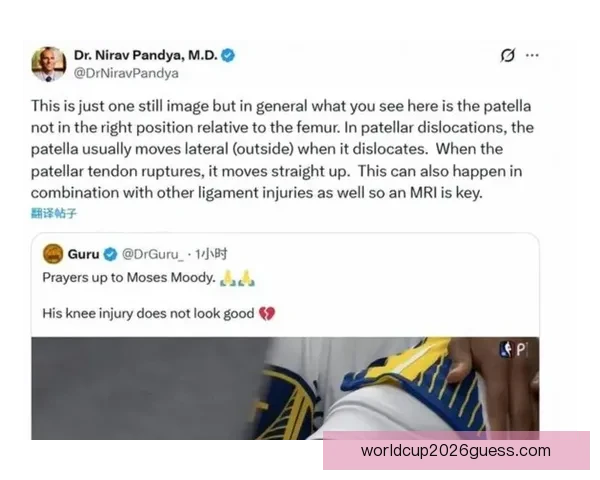
Task: Click the NBA logo on the image
Action: [x=506, y=349]
